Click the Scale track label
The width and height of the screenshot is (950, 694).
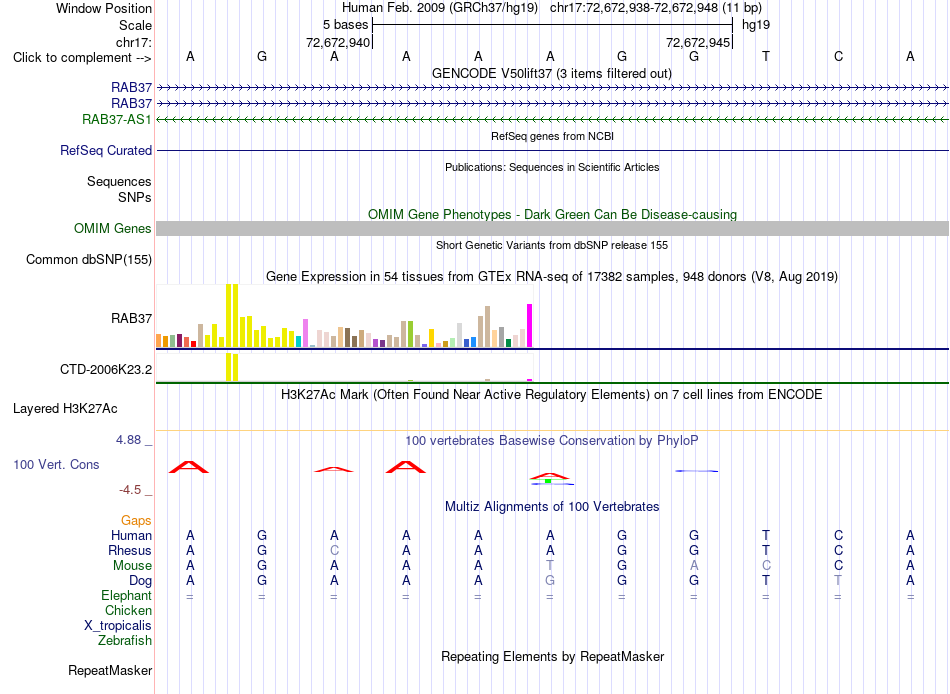pyautogui.click(x=135, y=25)
